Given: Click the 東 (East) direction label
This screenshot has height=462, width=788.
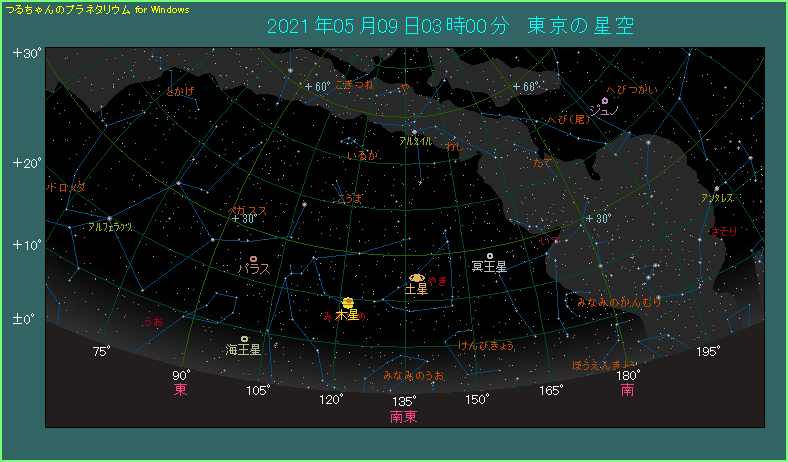Looking at the screenshot, I should click(181, 390).
